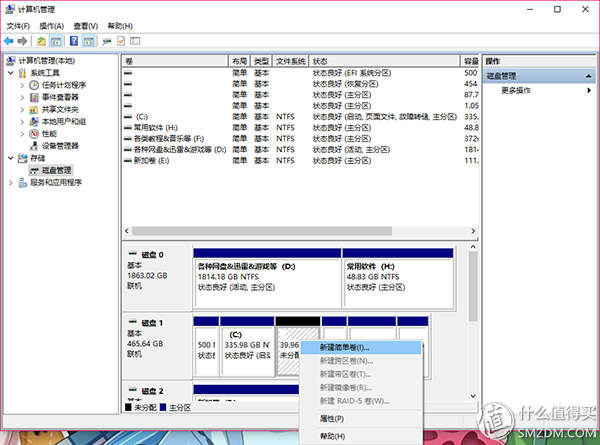The width and height of the screenshot is (600, 445).
Task: Open the View (查看) menu
Action: click(x=86, y=25)
